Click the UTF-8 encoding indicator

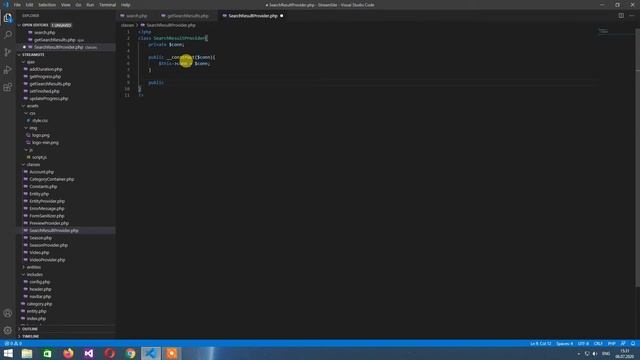(x=583, y=344)
